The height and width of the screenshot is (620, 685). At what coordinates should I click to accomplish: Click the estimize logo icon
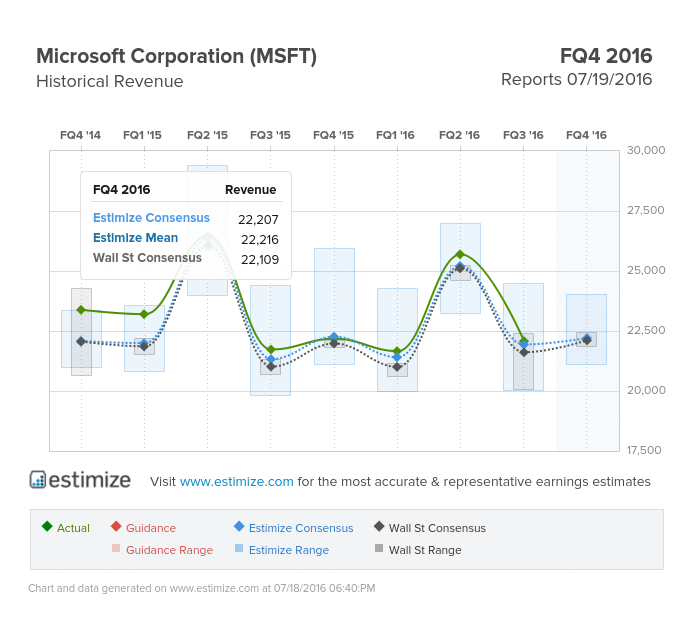coord(38,479)
